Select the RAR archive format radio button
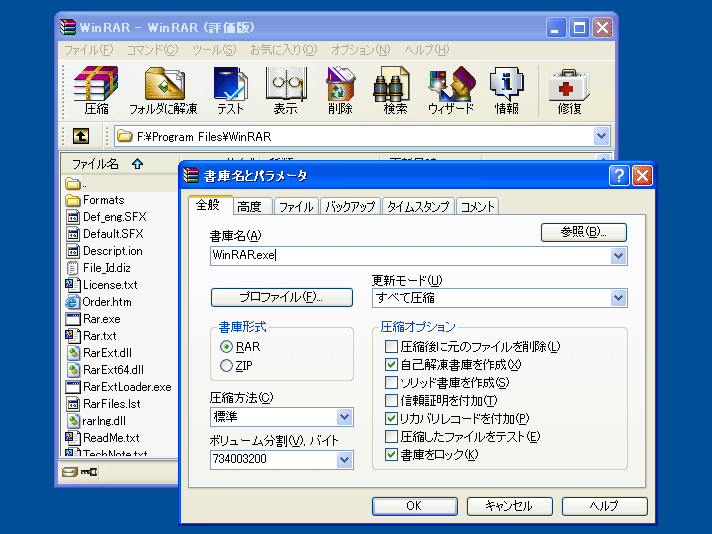The width and height of the screenshot is (712, 534). tap(226, 347)
